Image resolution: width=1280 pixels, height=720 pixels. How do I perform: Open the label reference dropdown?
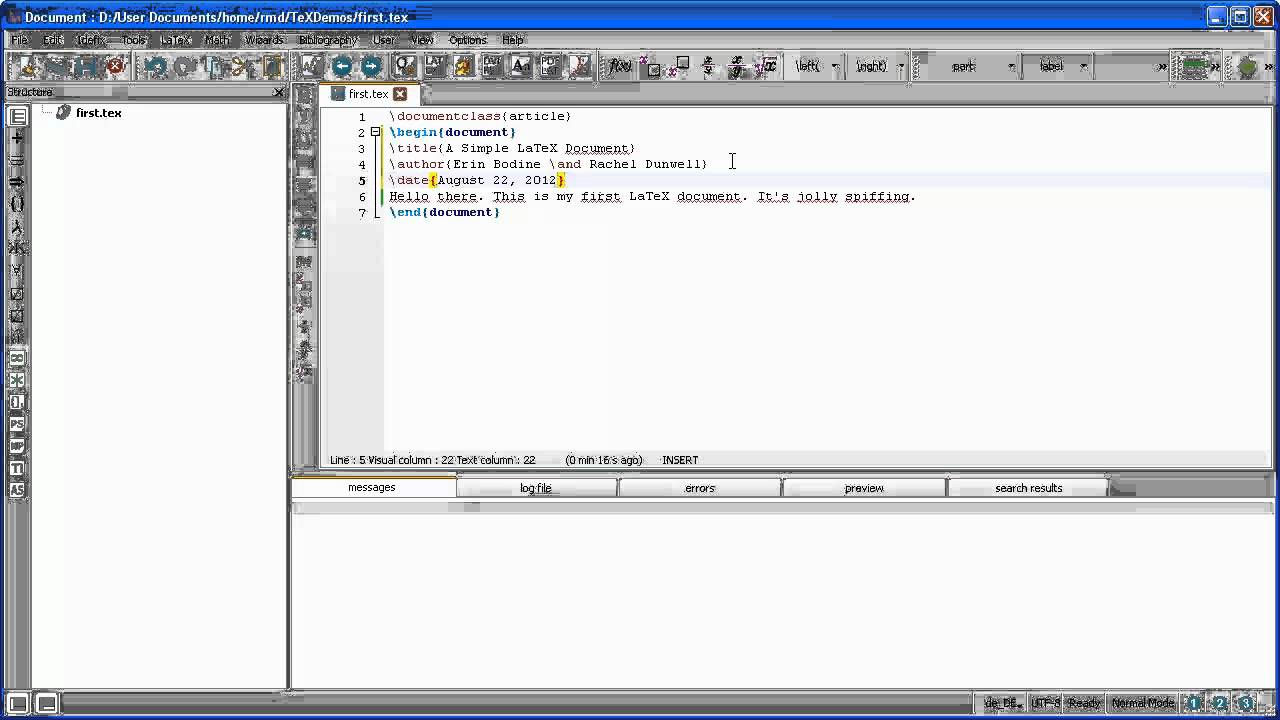[x=1084, y=67]
